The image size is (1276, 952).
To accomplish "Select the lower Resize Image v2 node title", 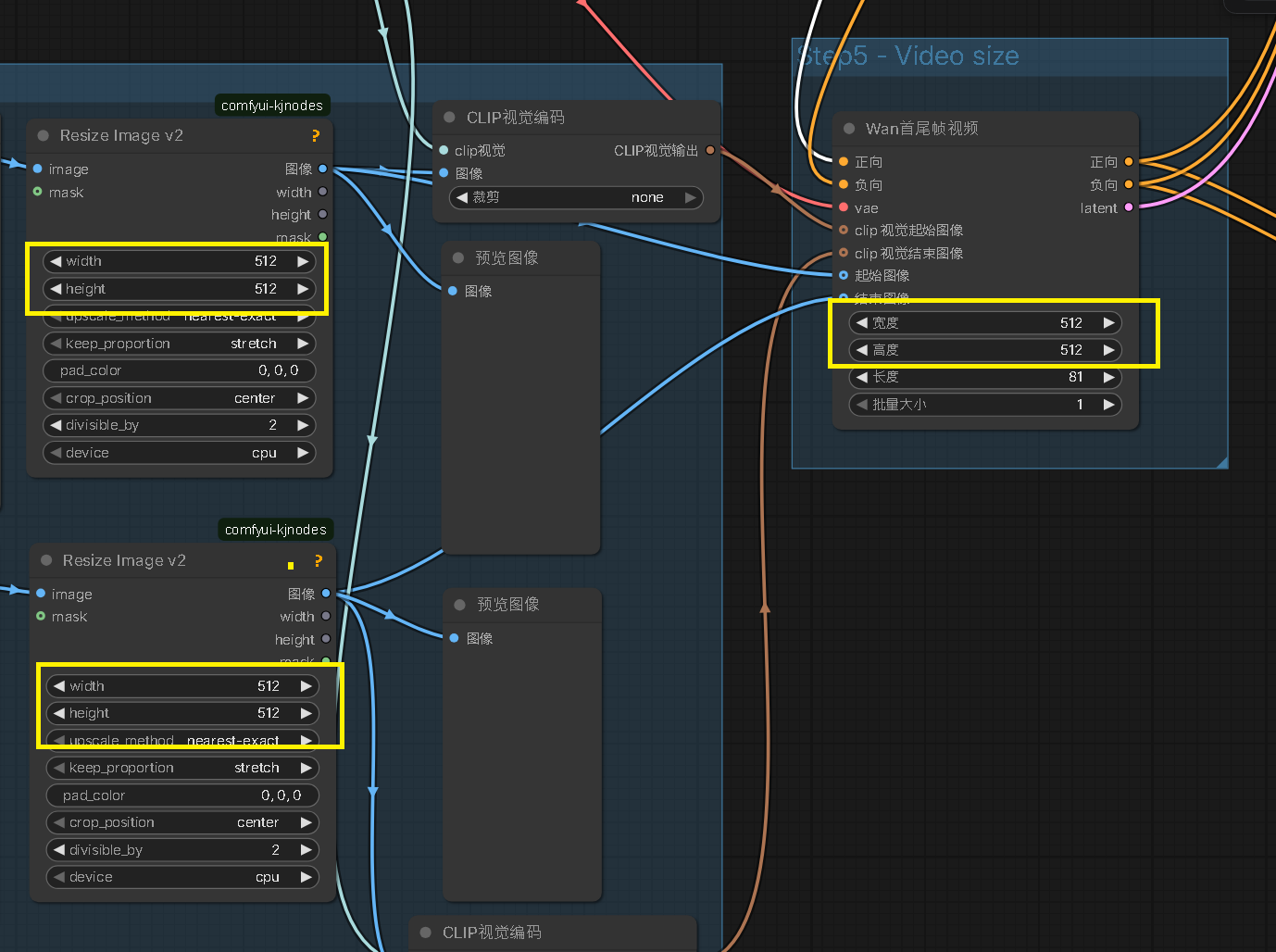I will coord(124,560).
